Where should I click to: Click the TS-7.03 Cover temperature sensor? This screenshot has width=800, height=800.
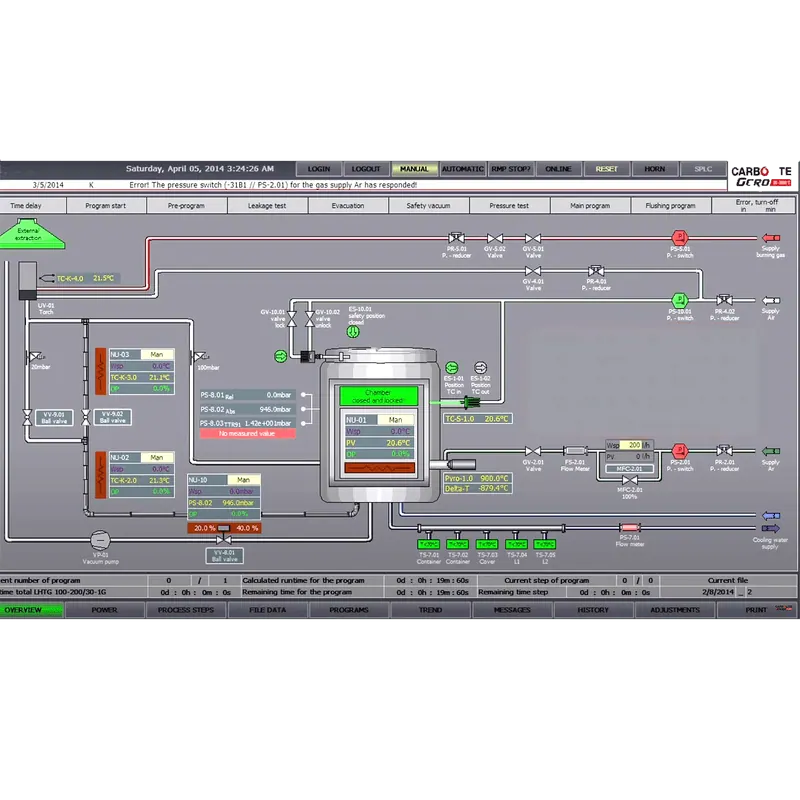487,544
